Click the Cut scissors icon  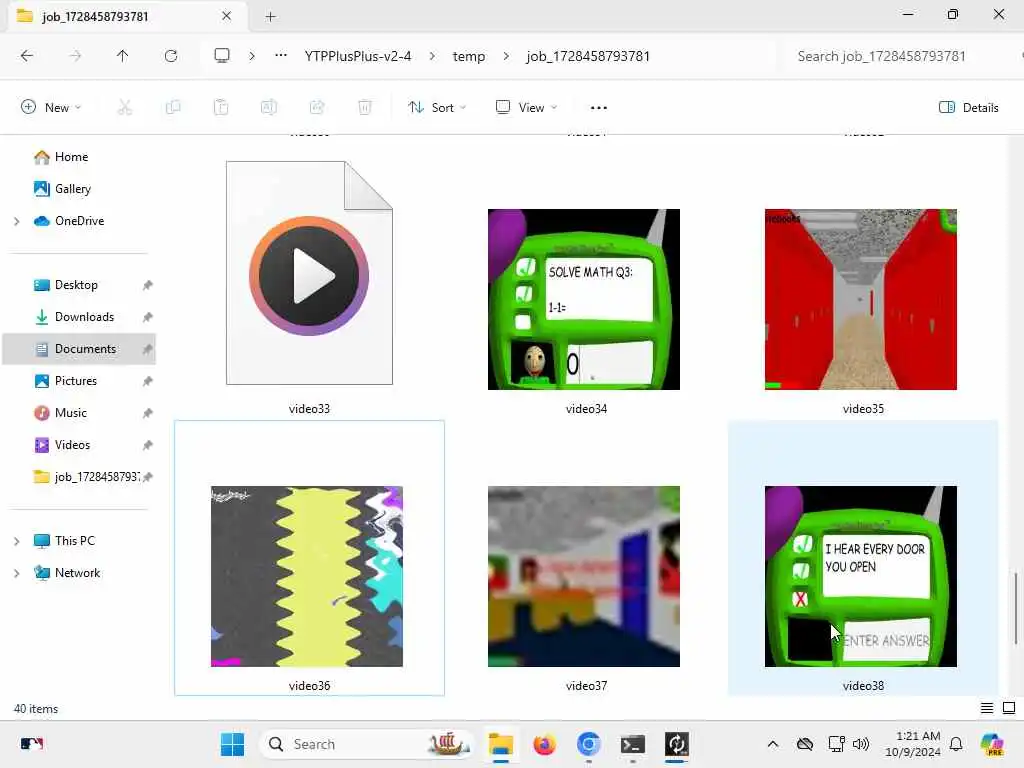[125, 108]
